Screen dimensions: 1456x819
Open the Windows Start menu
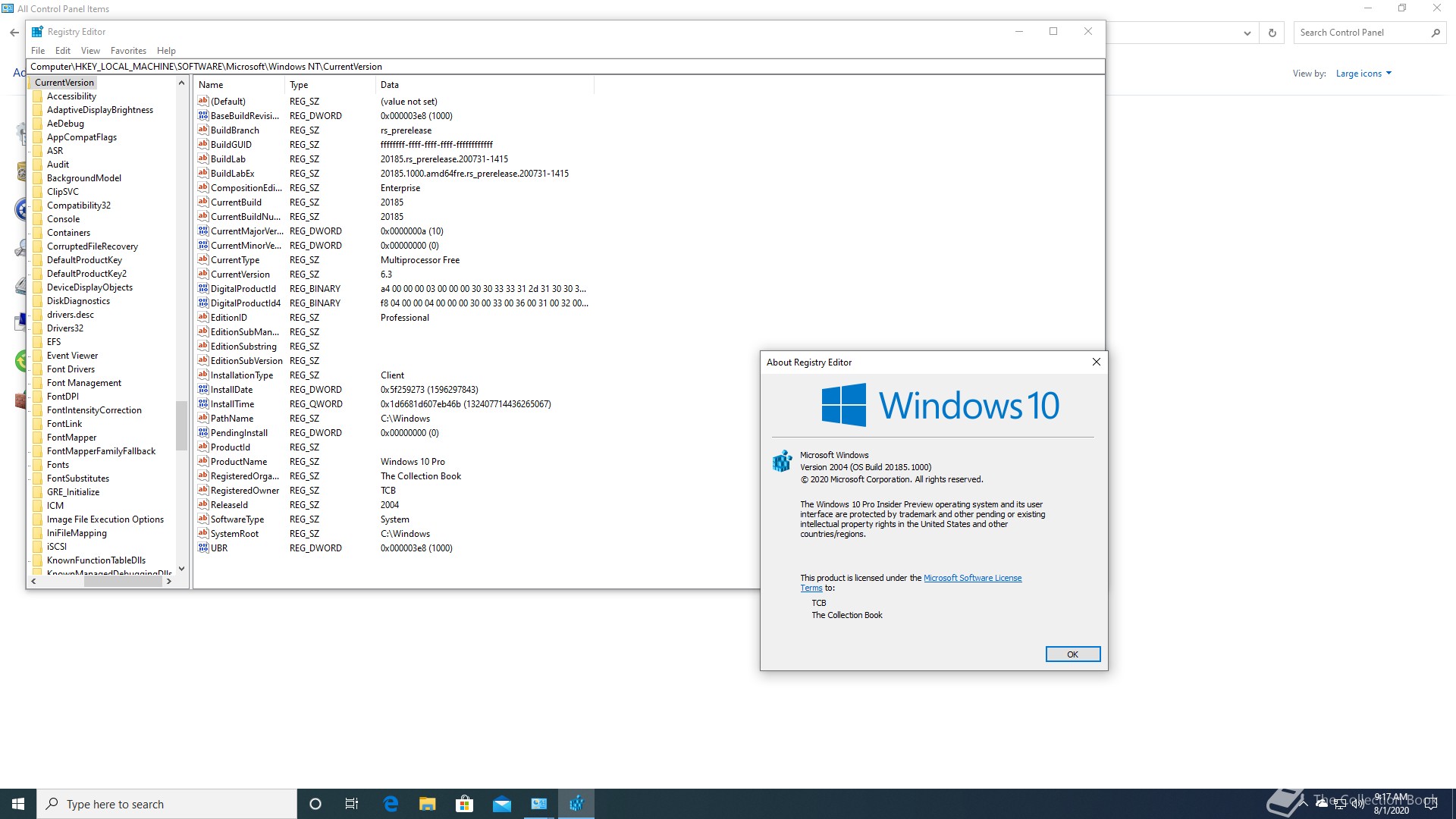[18, 804]
